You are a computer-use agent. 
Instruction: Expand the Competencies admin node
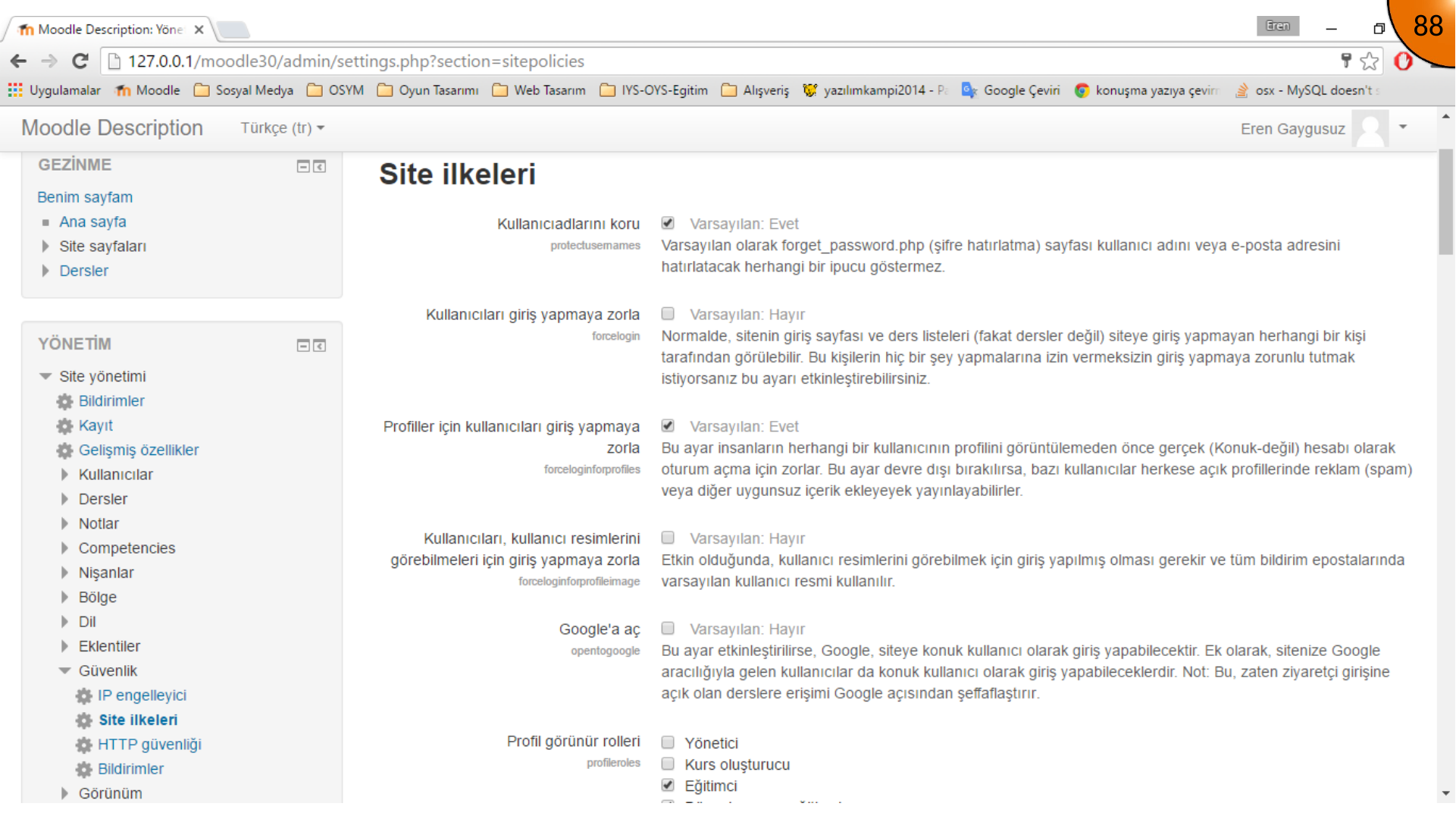click(64, 548)
